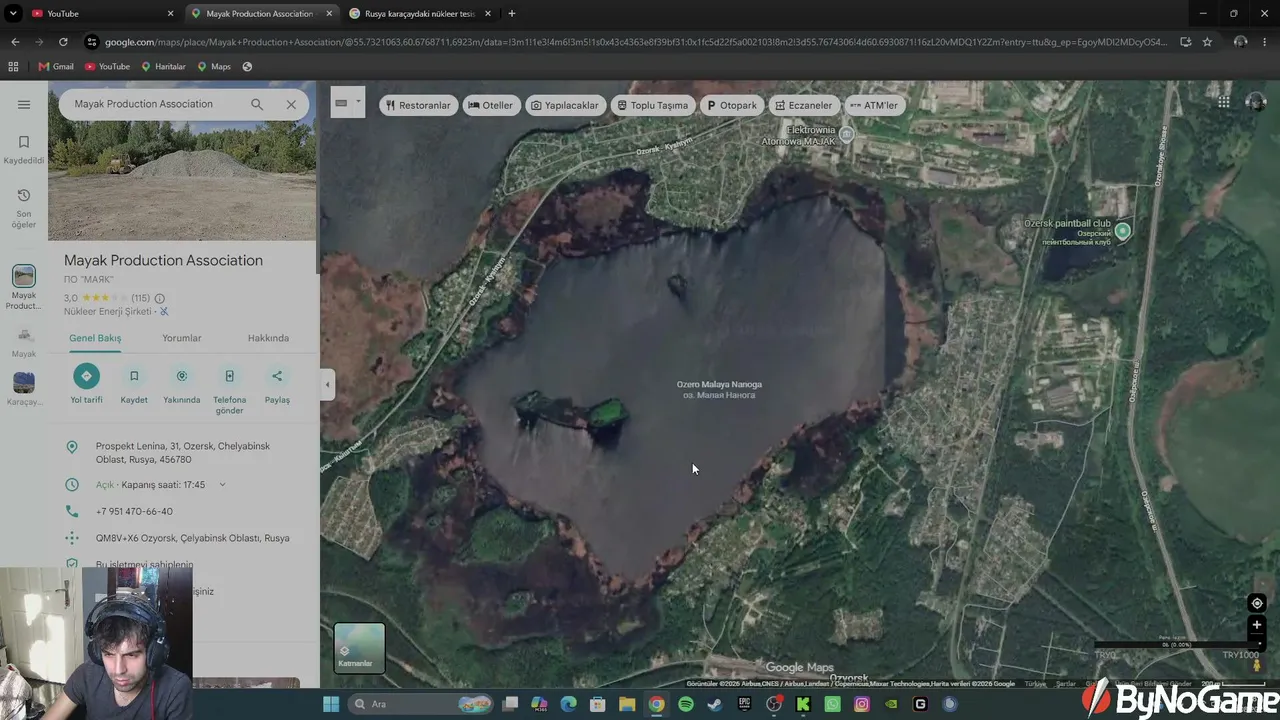
Task: Filter by Otopark chip
Action: coord(732,105)
